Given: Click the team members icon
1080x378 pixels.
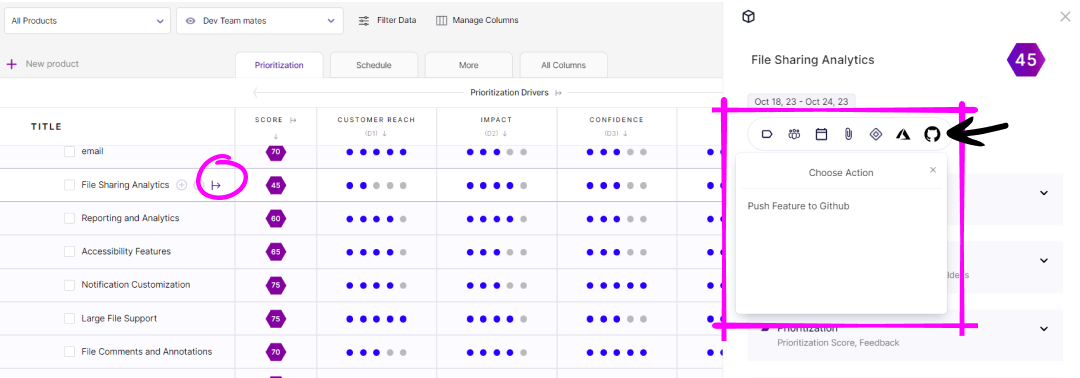Looking at the screenshot, I should point(794,134).
